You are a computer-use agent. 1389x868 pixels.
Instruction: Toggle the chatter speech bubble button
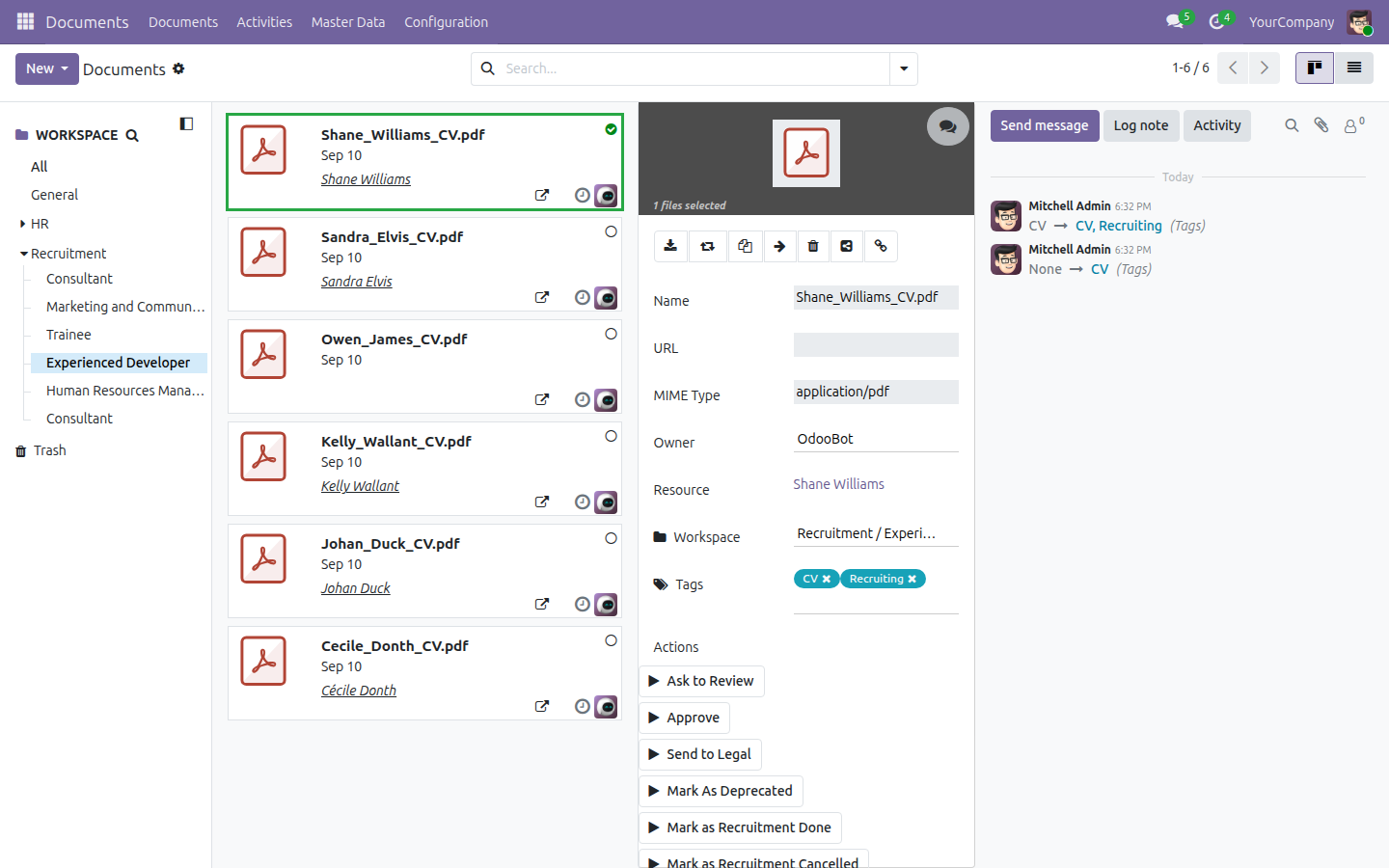pos(948,126)
